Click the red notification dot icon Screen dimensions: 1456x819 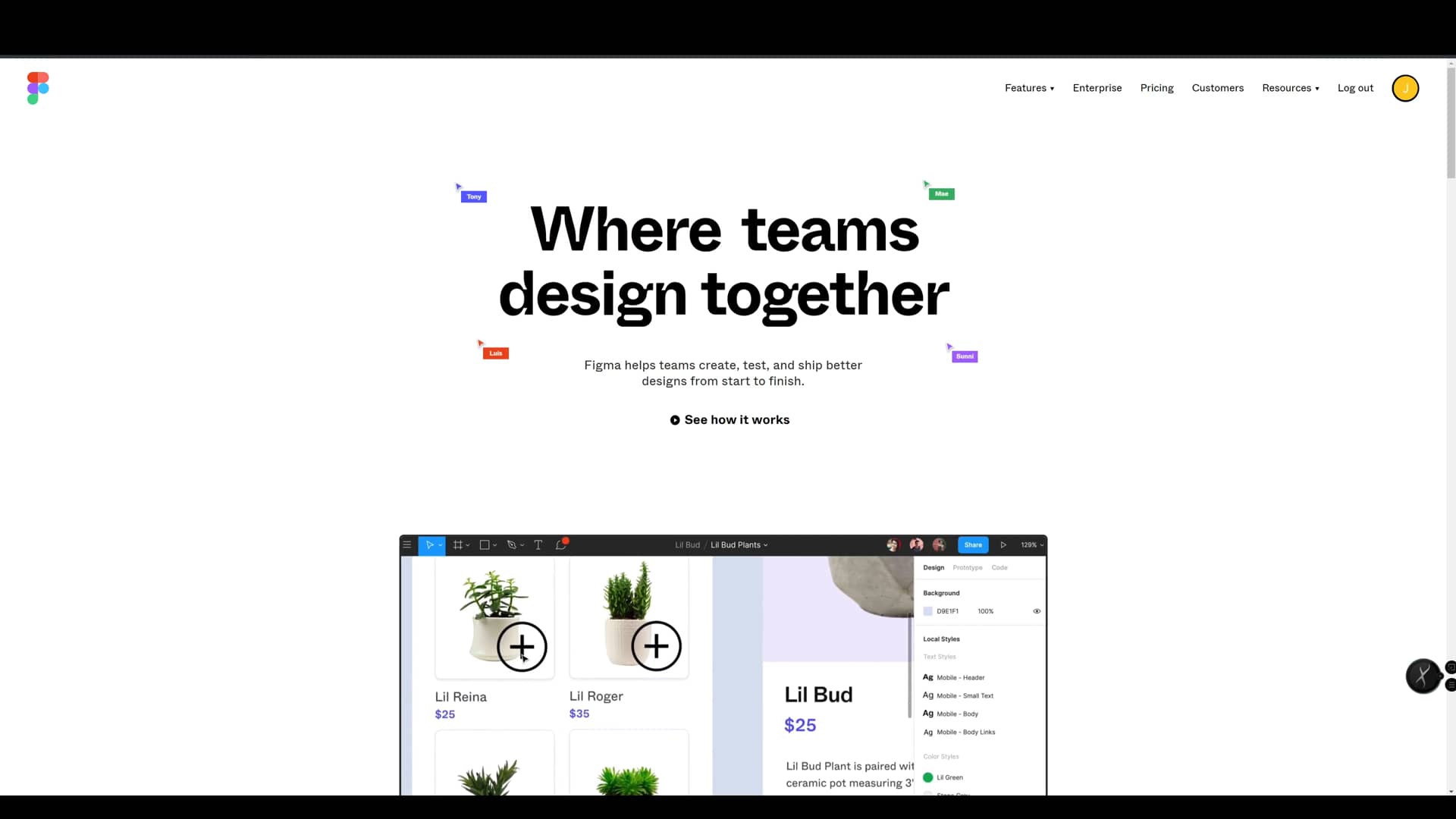click(566, 539)
